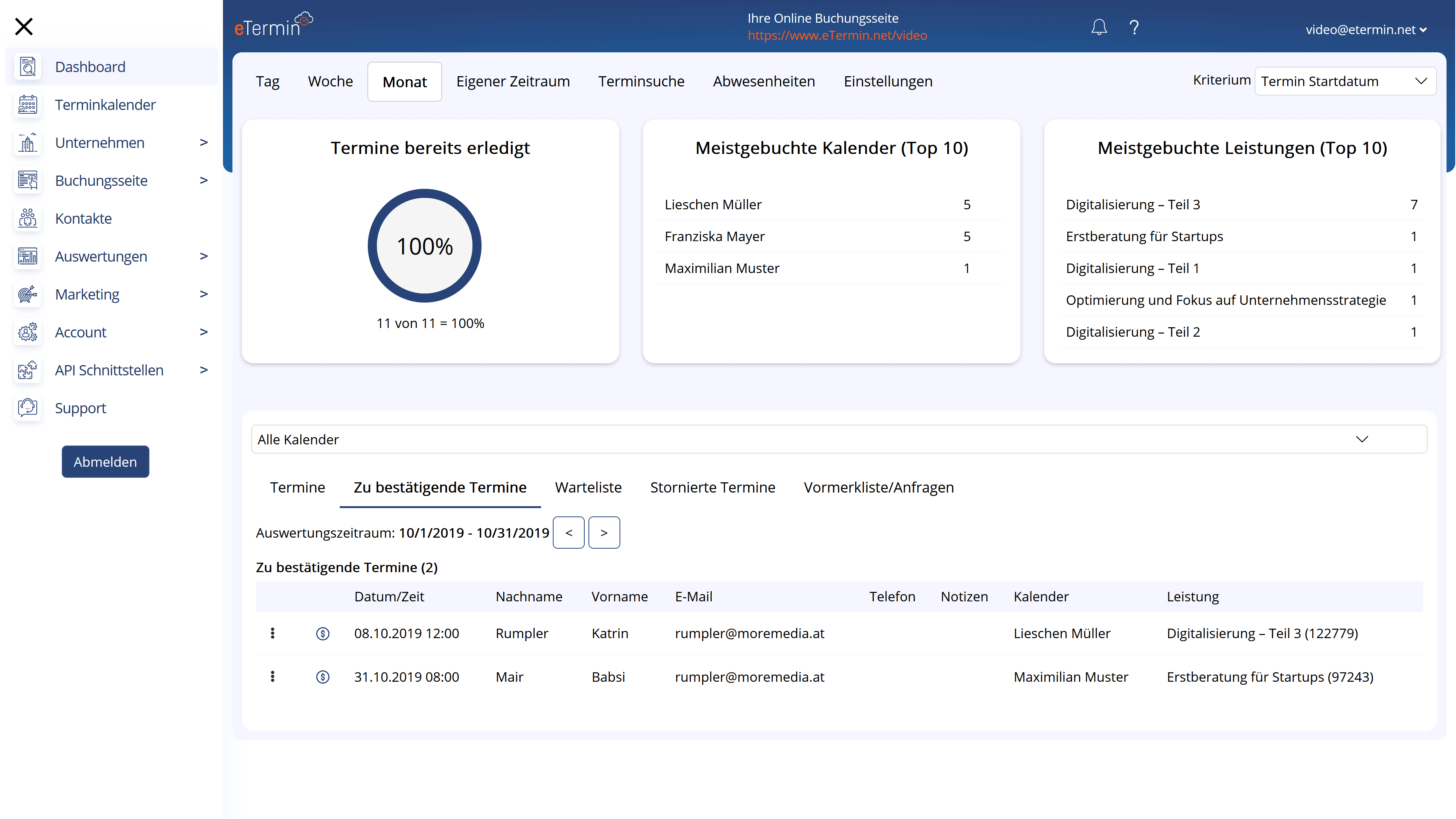Switch to the Woche view tab
The width and height of the screenshot is (1456, 819).
pyautogui.click(x=330, y=82)
